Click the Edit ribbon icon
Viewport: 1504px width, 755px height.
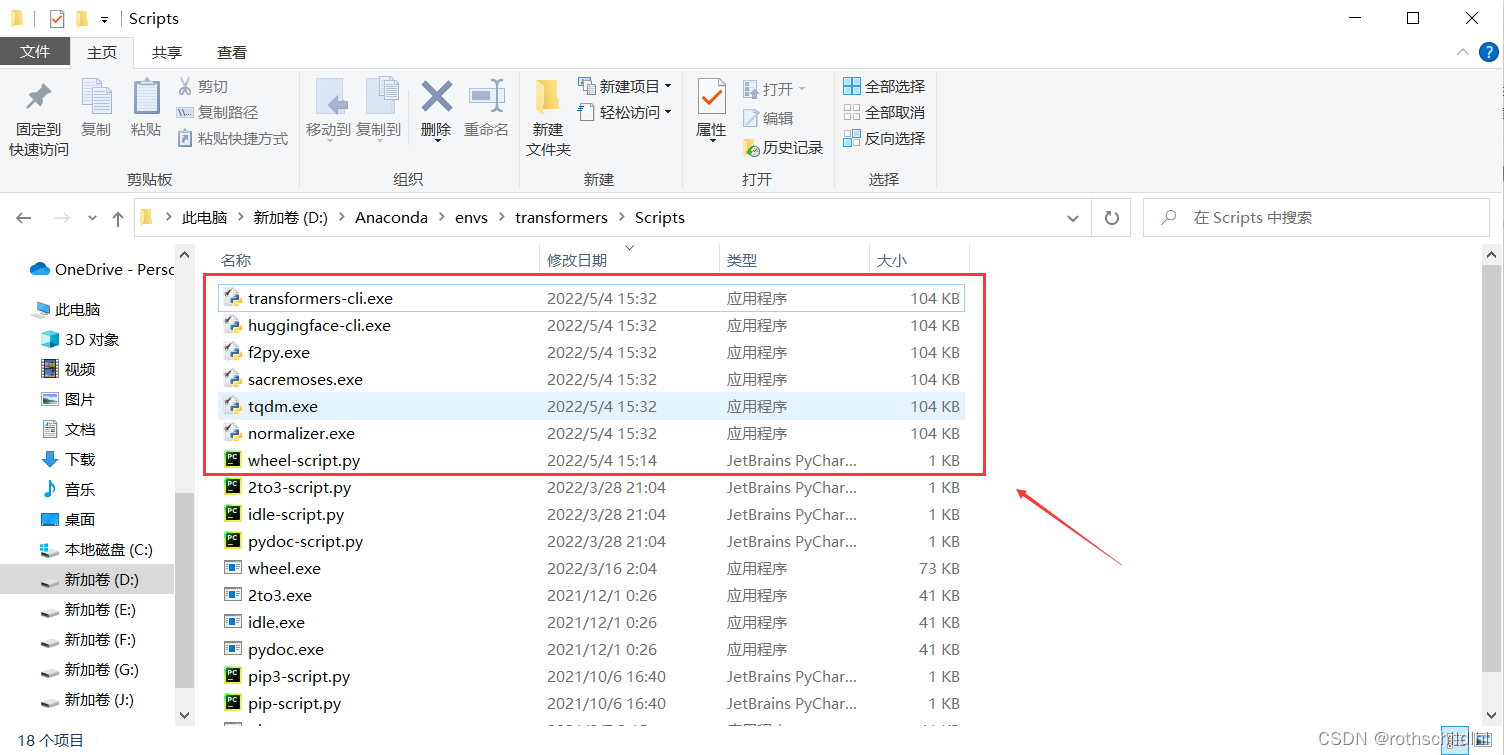click(768, 118)
